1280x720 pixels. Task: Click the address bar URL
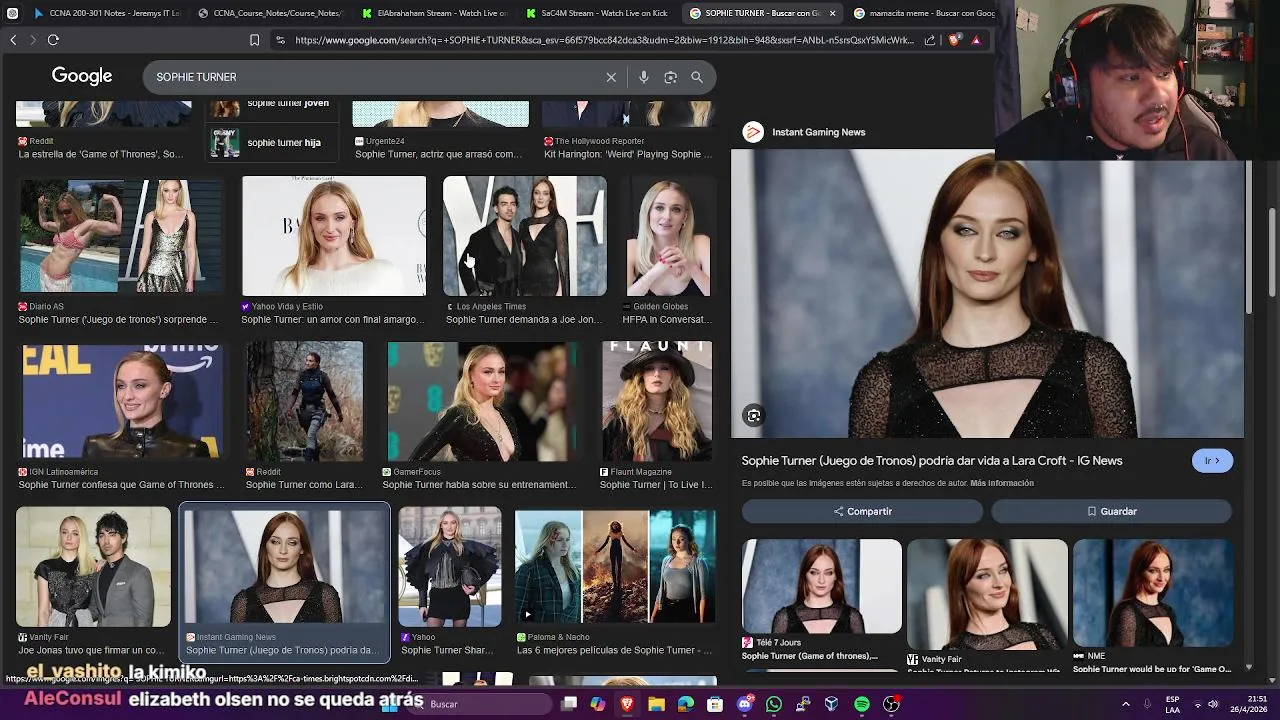604,40
